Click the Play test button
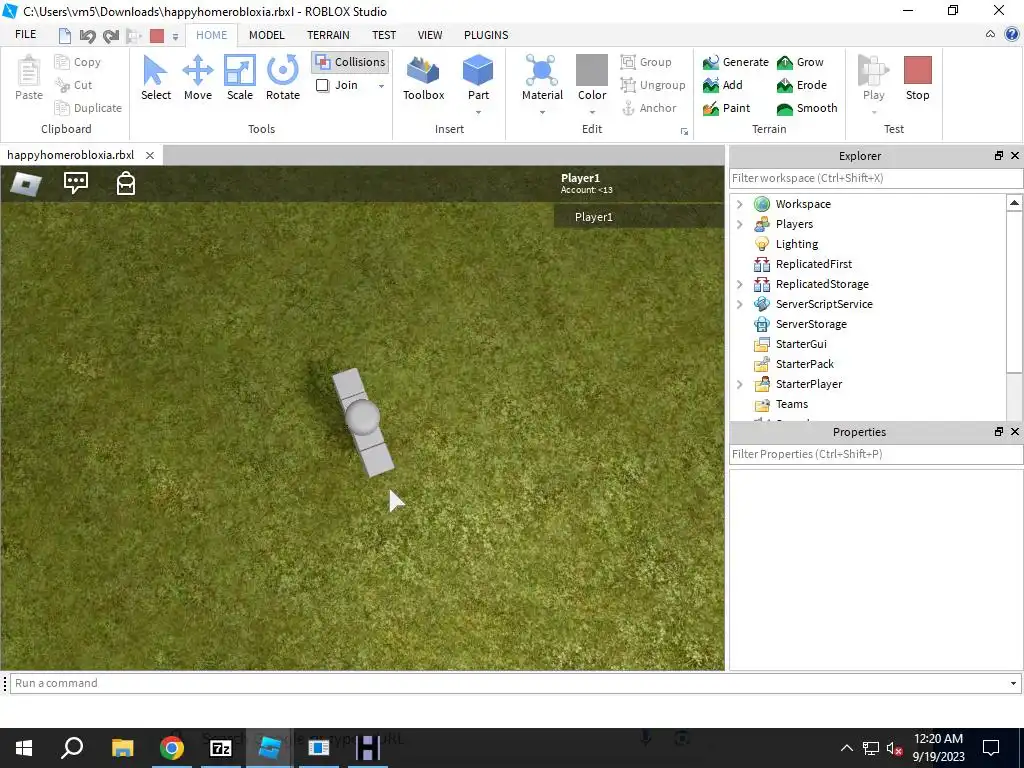The height and width of the screenshot is (768, 1024). [x=874, y=77]
